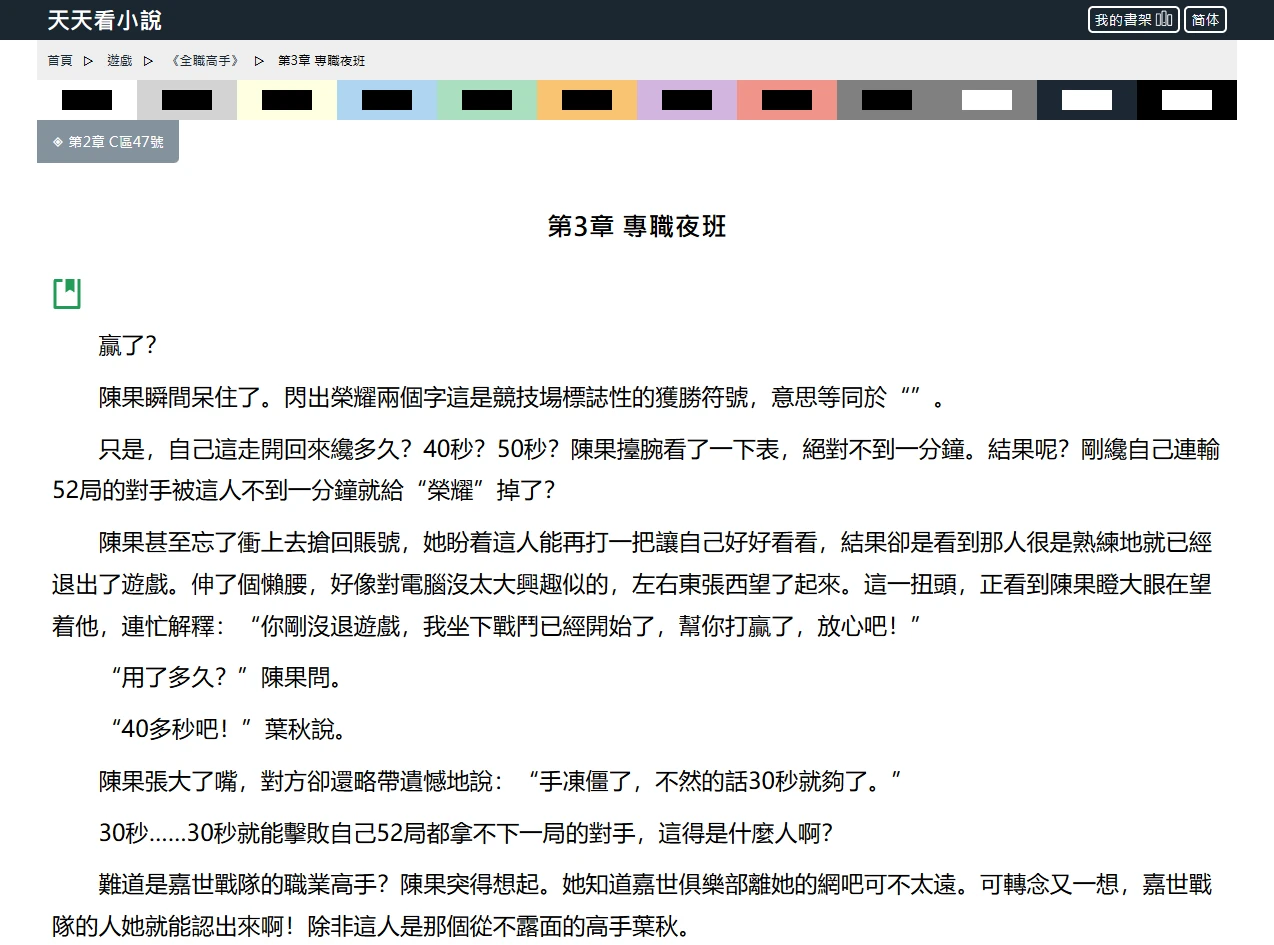Open 我的書架 bookshelf
1274x945 pixels.
(1133, 20)
